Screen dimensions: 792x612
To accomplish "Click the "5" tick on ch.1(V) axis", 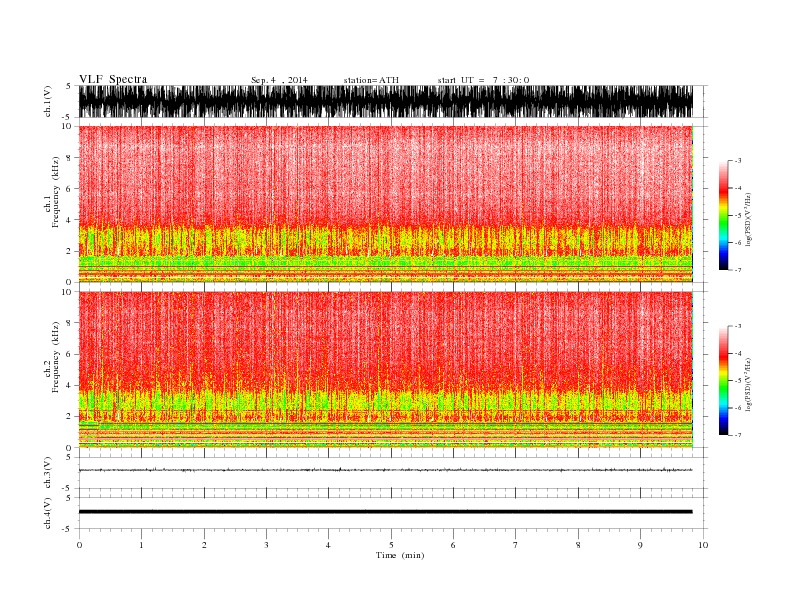I will click(68, 86).
